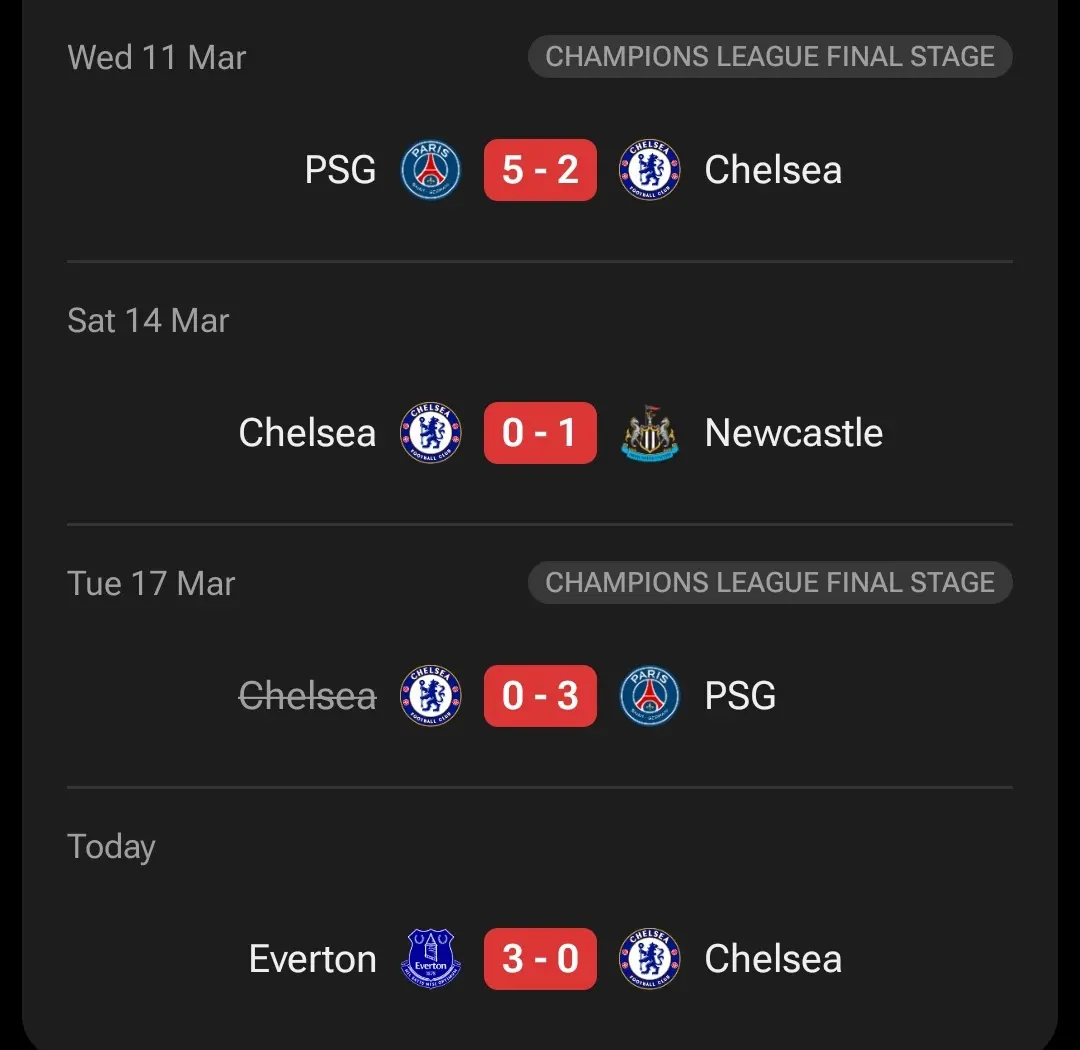Click the Everton club crest
Image resolution: width=1080 pixels, height=1050 pixels.
430,959
